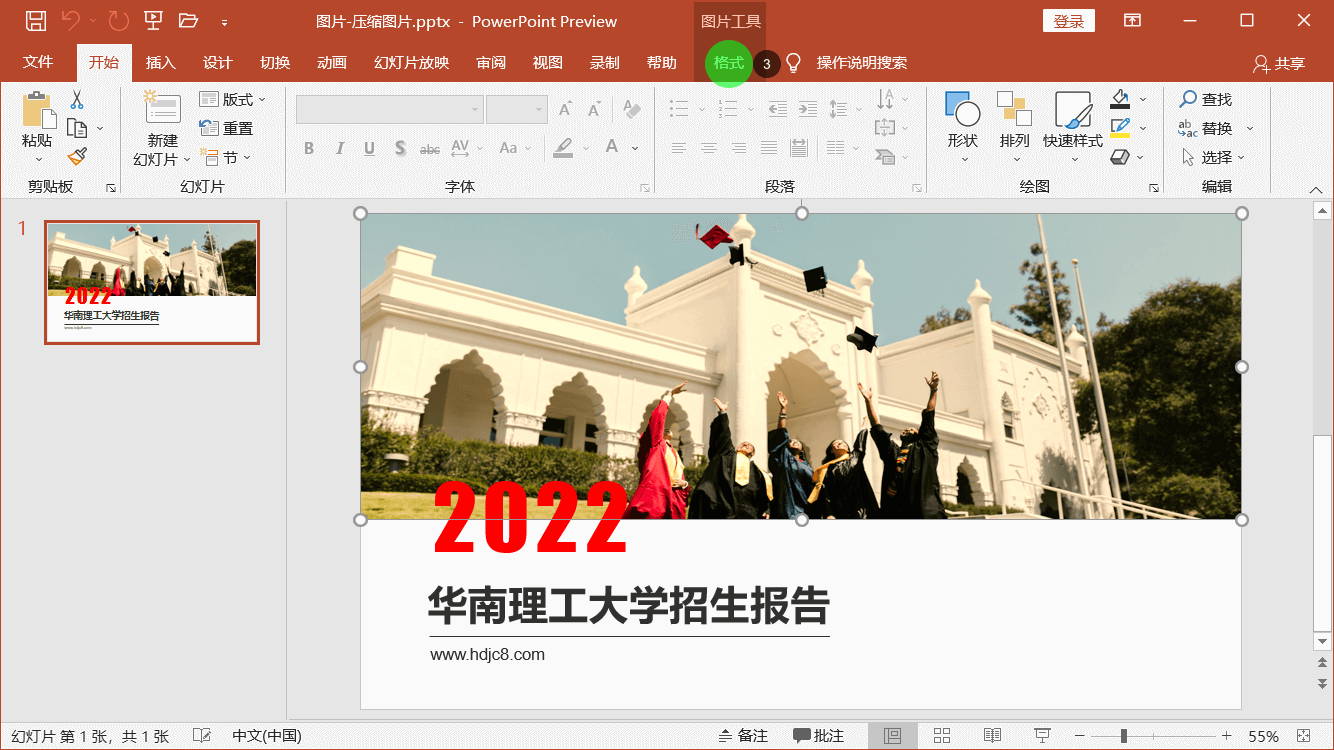Open the font name combo box
This screenshot has width=1334, height=750.
[390, 109]
